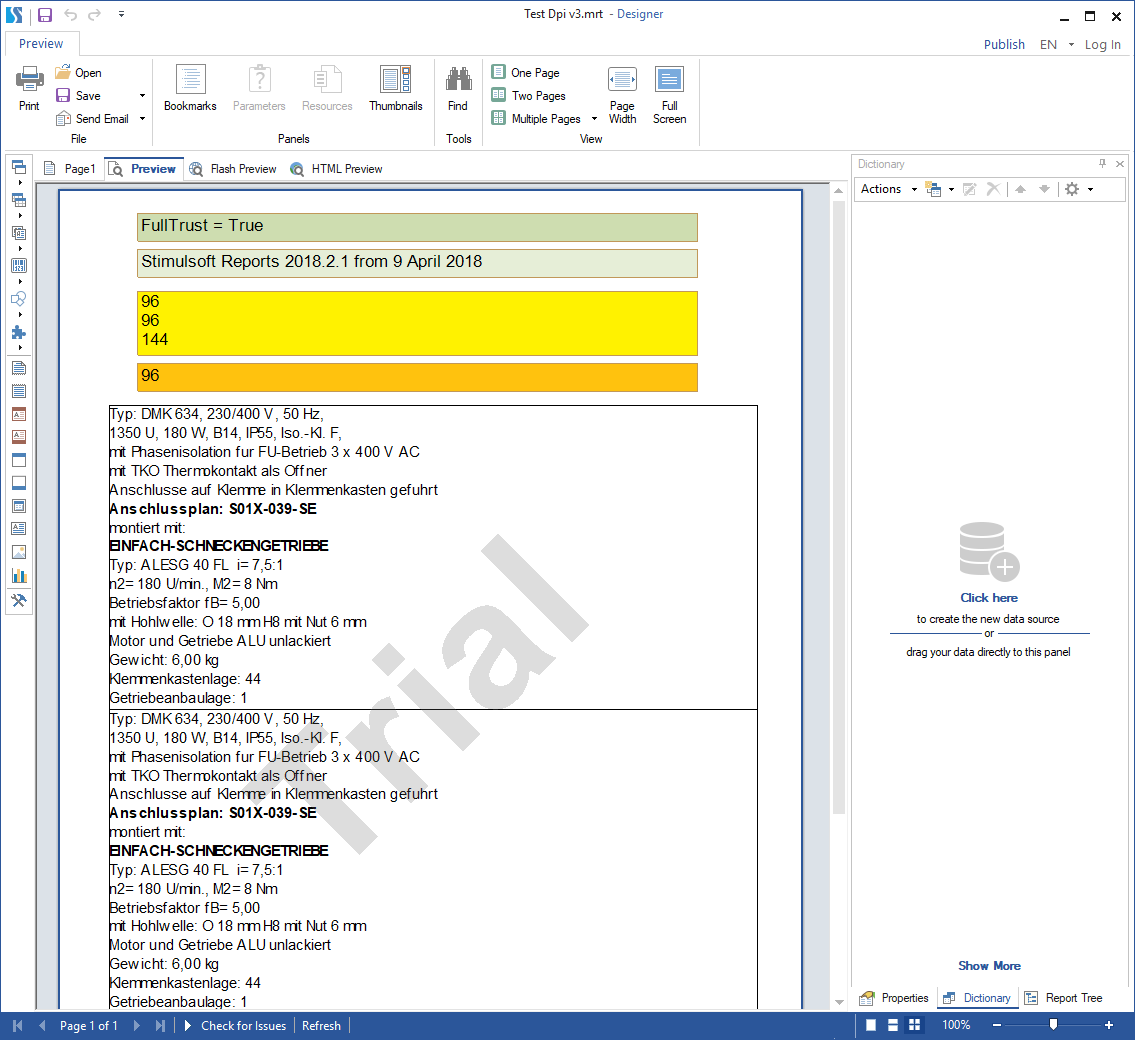Send the report by email
The image size is (1135, 1040).
pos(93,119)
